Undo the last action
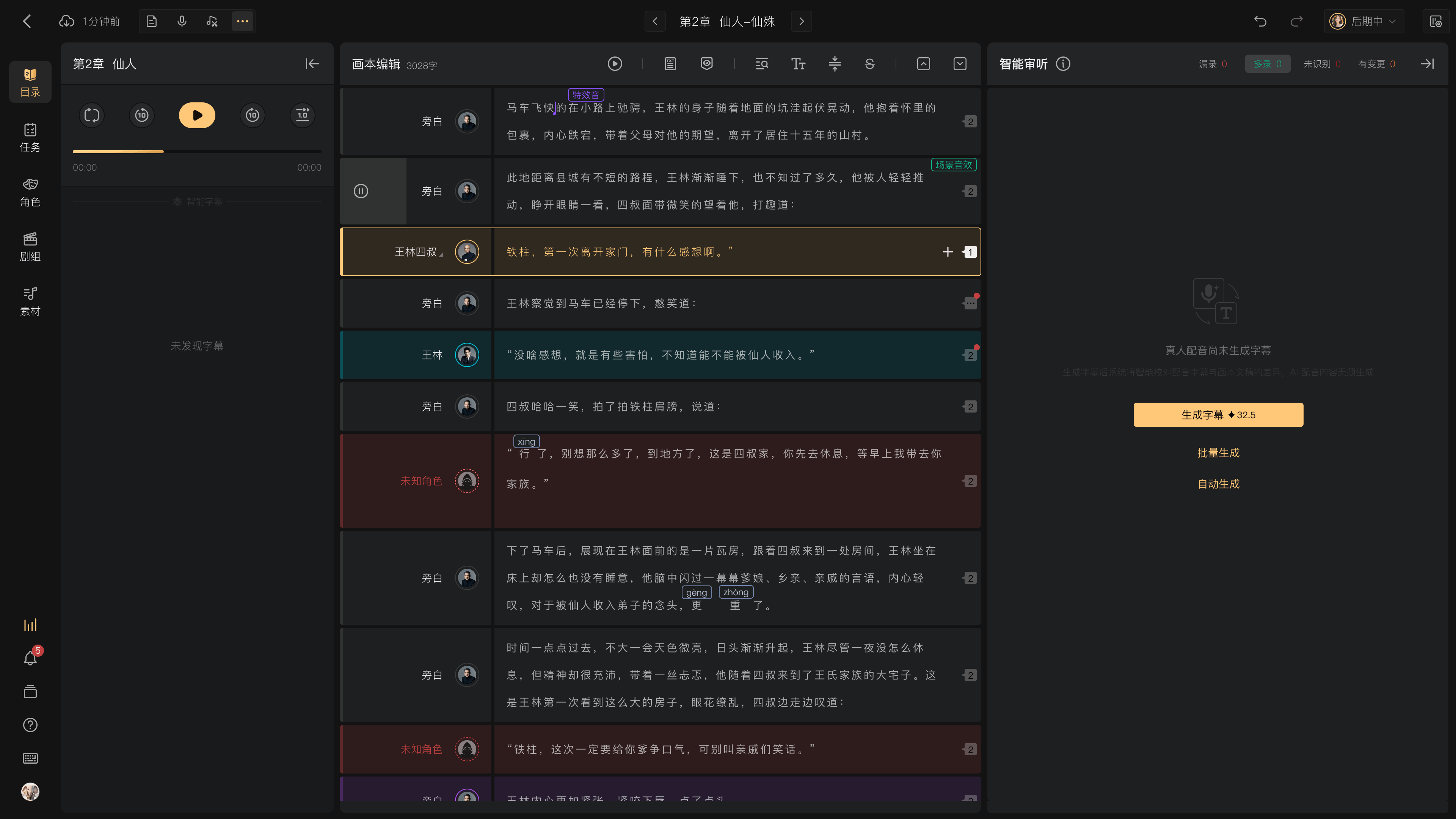 click(x=1260, y=22)
